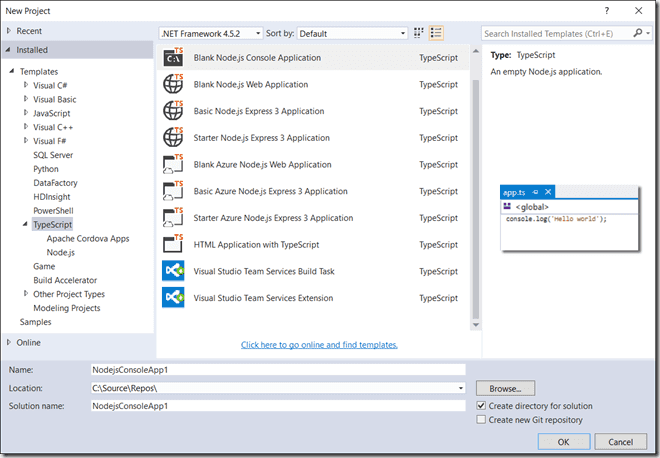This screenshot has width=660, height=458.
Task: Click the Search Installed Templates box
Action: point(557,33)
